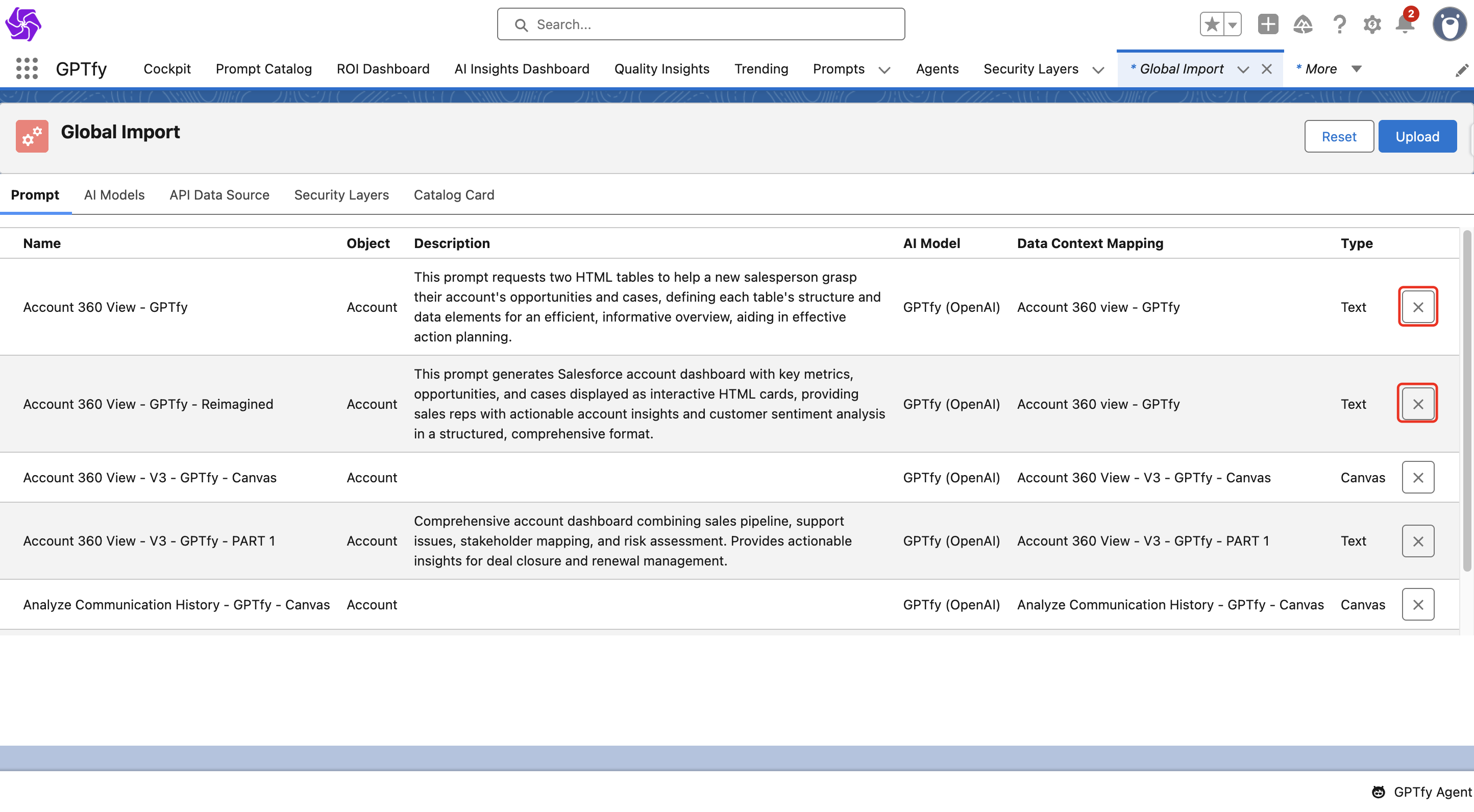Click the global search field
The width and height of the screenshot is (1474, 812).
pos(701,24)
